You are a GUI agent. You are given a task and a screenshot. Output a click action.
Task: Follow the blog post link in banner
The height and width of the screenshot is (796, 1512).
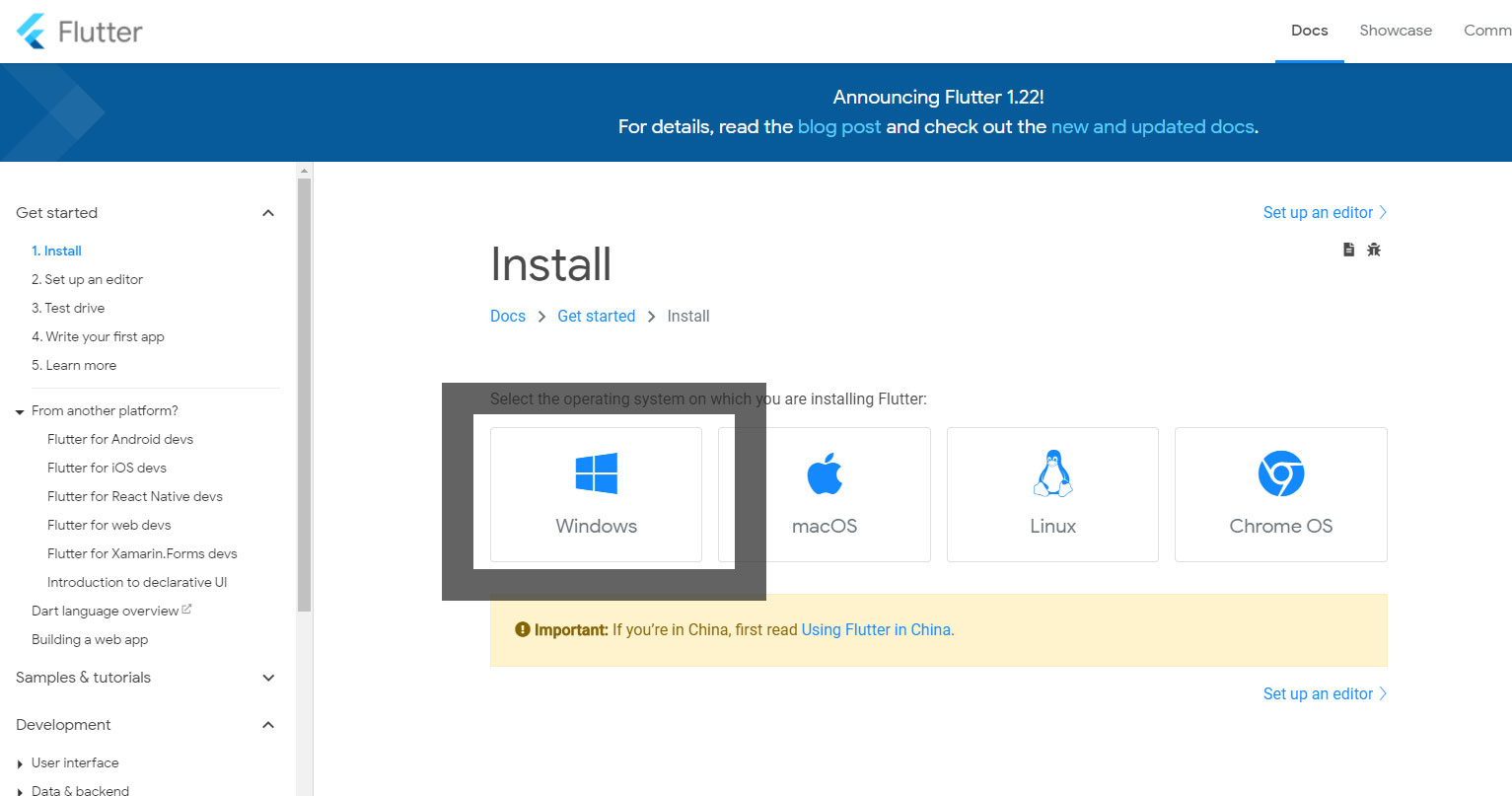[839, 126]
